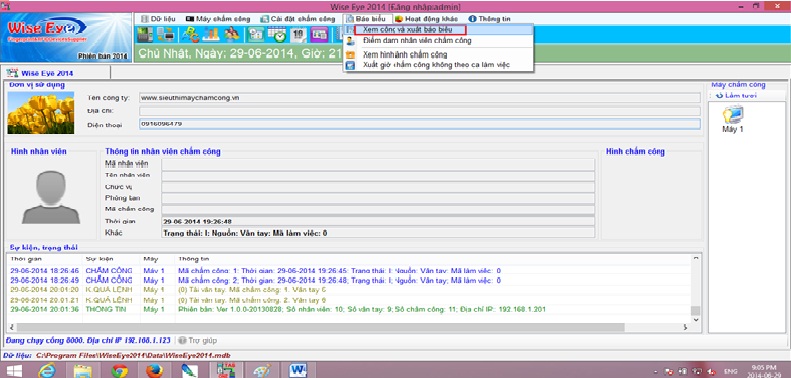The height and width of the screenshot is (378, 791).
Task: Click the computer data transfer toolbar icon
Action: click(165, 34)
